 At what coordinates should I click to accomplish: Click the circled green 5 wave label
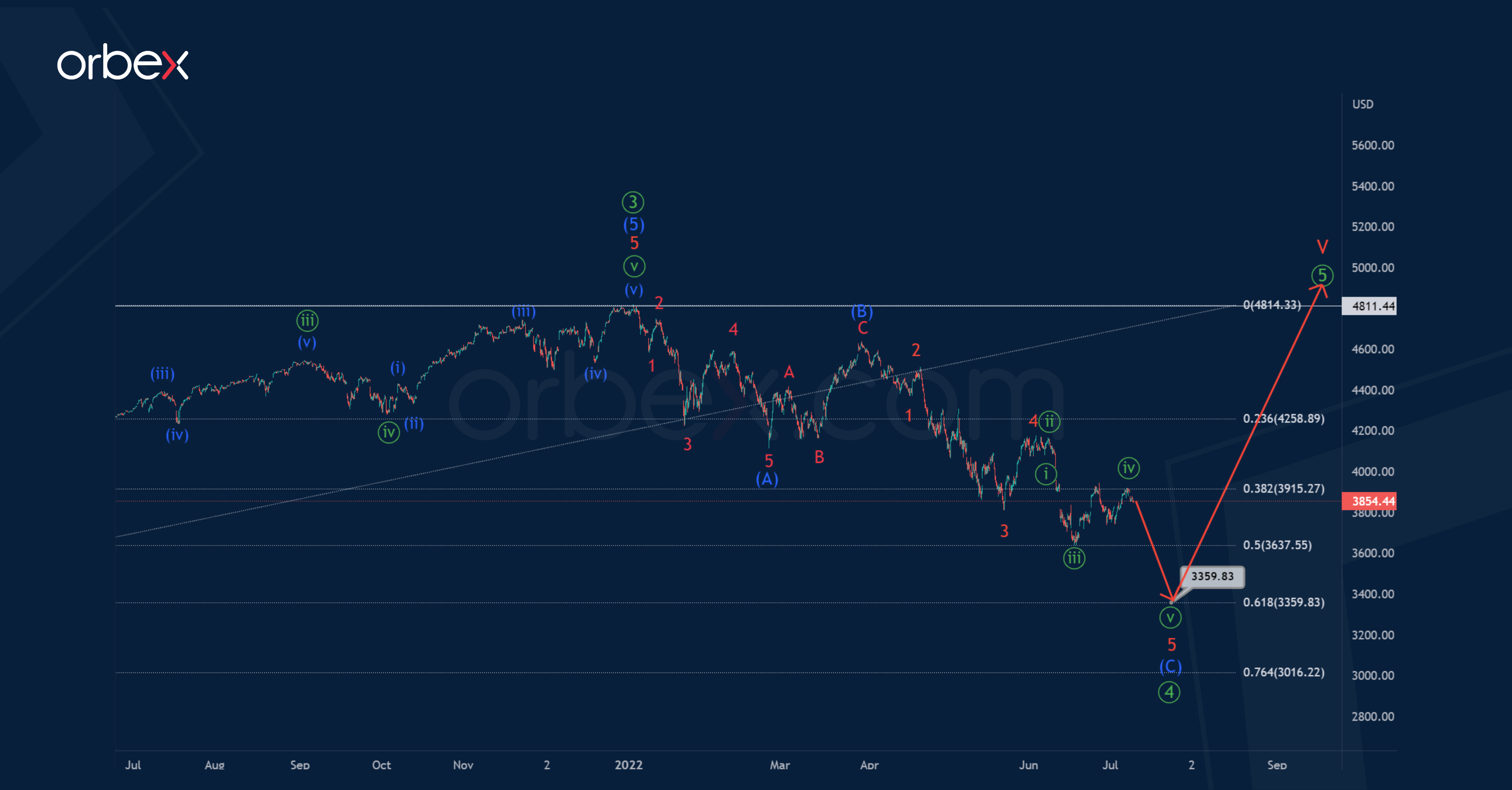pyautogui.click(x=1322, y=275)
